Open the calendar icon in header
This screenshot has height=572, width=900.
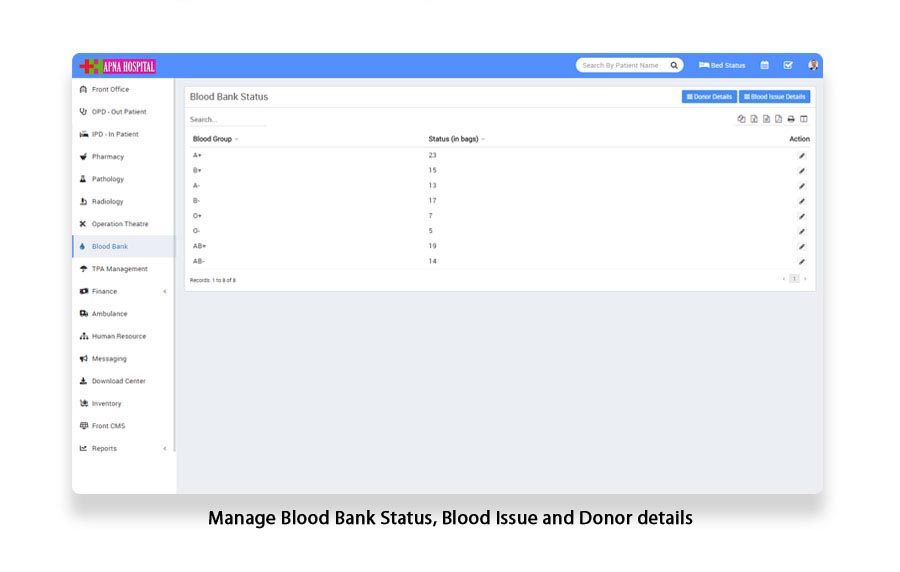click(765, 65)
